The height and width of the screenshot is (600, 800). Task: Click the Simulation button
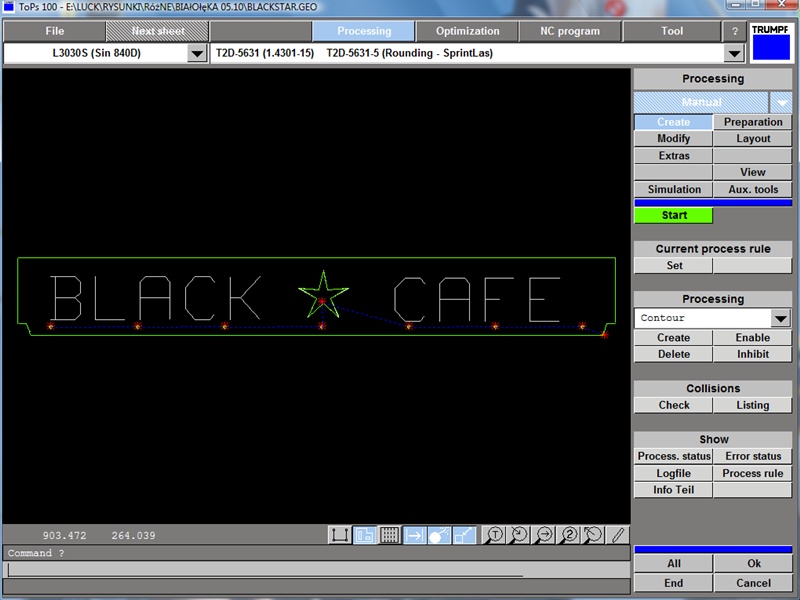673,189
